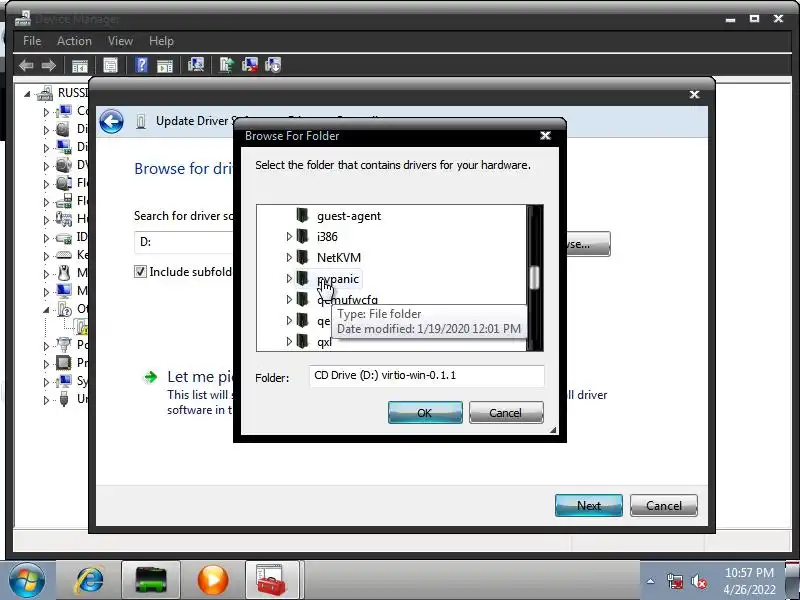The width and height of the screenshot is (800, 600).
Task: Toggle the action pane icon beside Help icon
Action: [x=165, y=65]
